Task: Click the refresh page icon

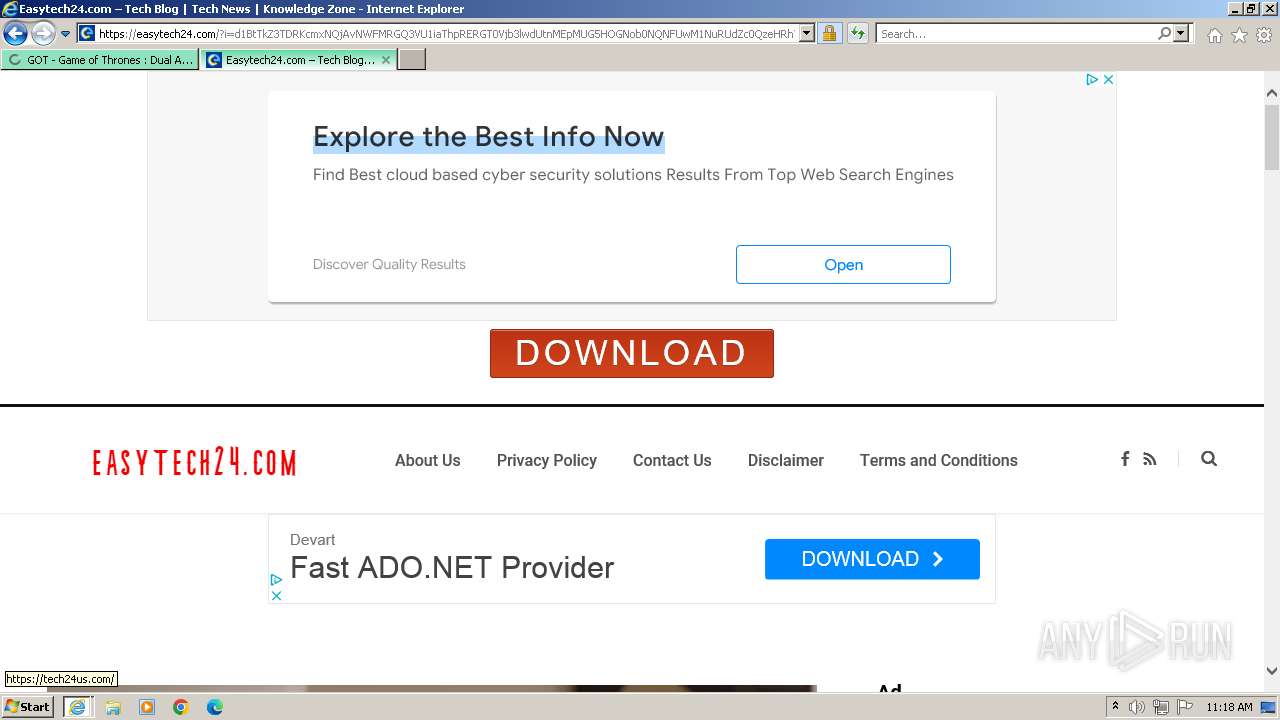Action: [x=858, y=34]
